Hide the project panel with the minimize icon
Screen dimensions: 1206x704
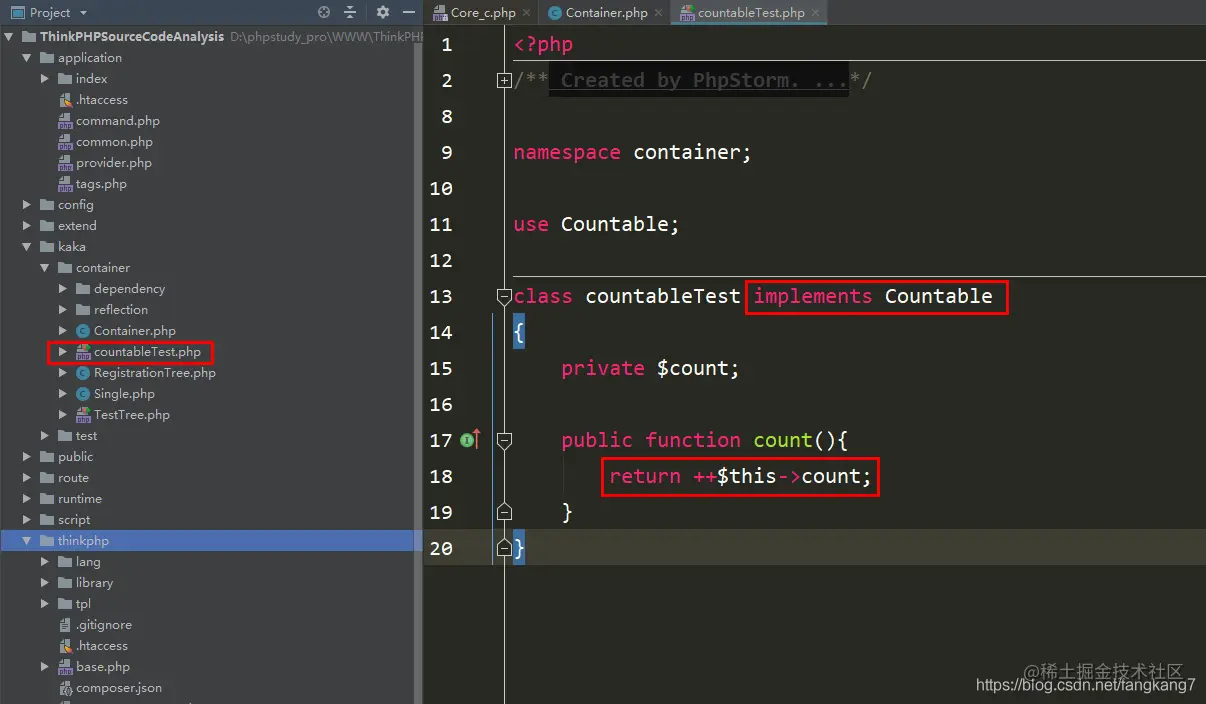(408, 13)
